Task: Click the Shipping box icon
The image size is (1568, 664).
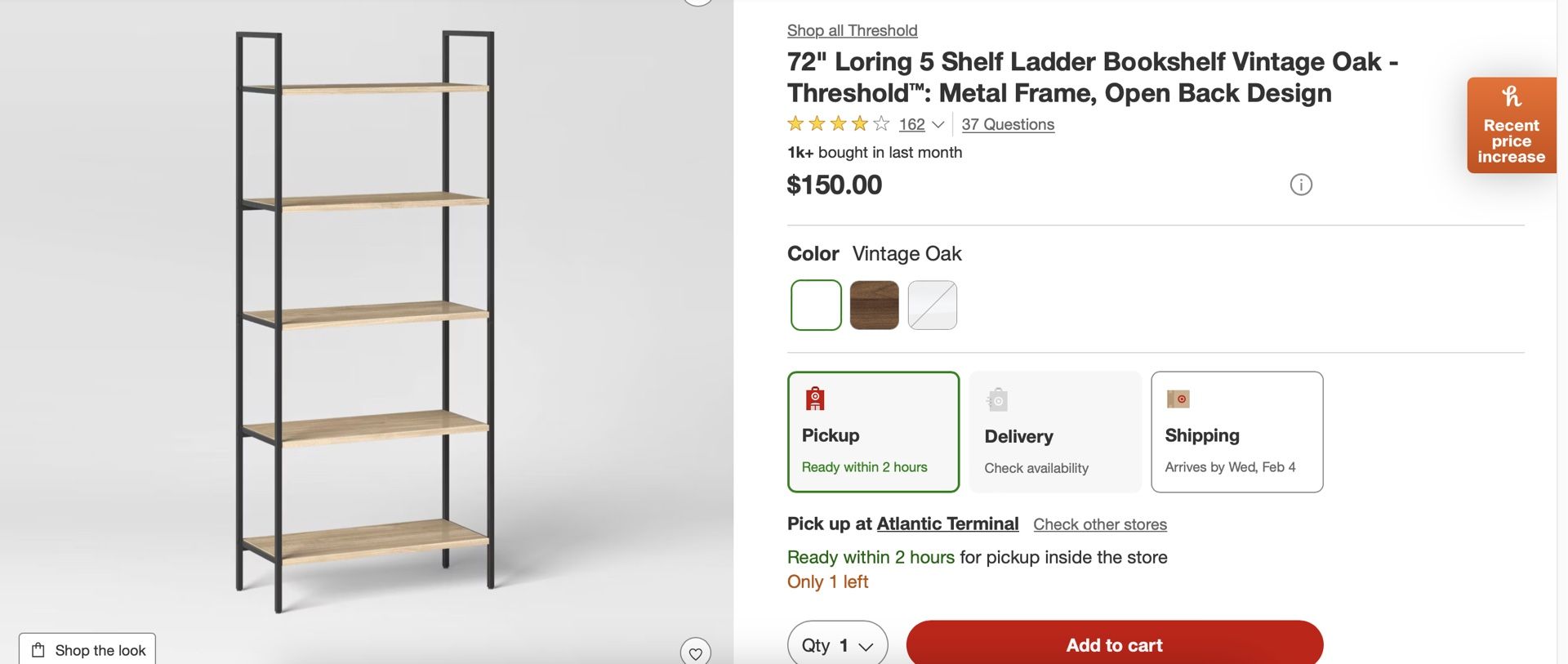Action: click(1178, 399)
